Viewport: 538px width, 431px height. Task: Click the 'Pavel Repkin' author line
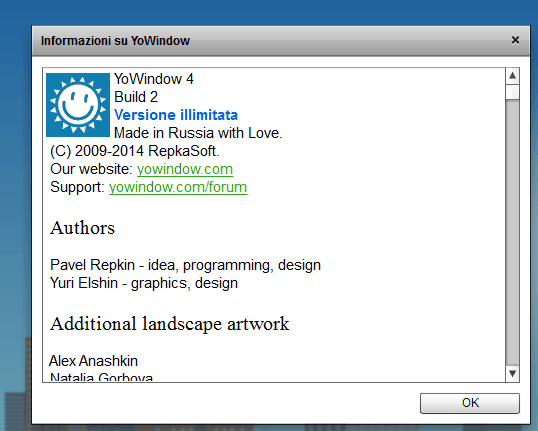[185, 265]
